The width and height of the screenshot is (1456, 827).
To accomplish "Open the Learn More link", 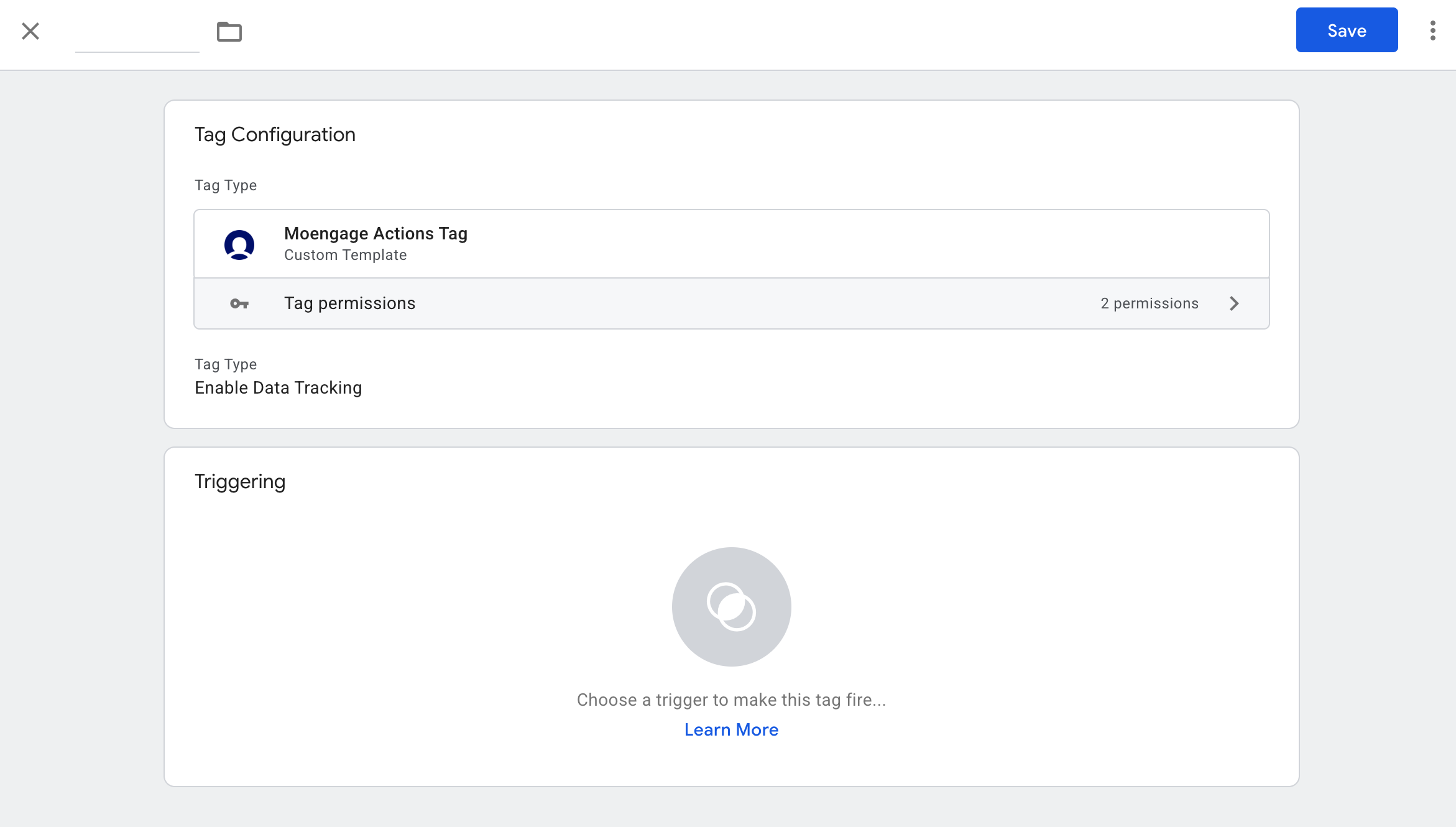I will click(x=732, y=729).
